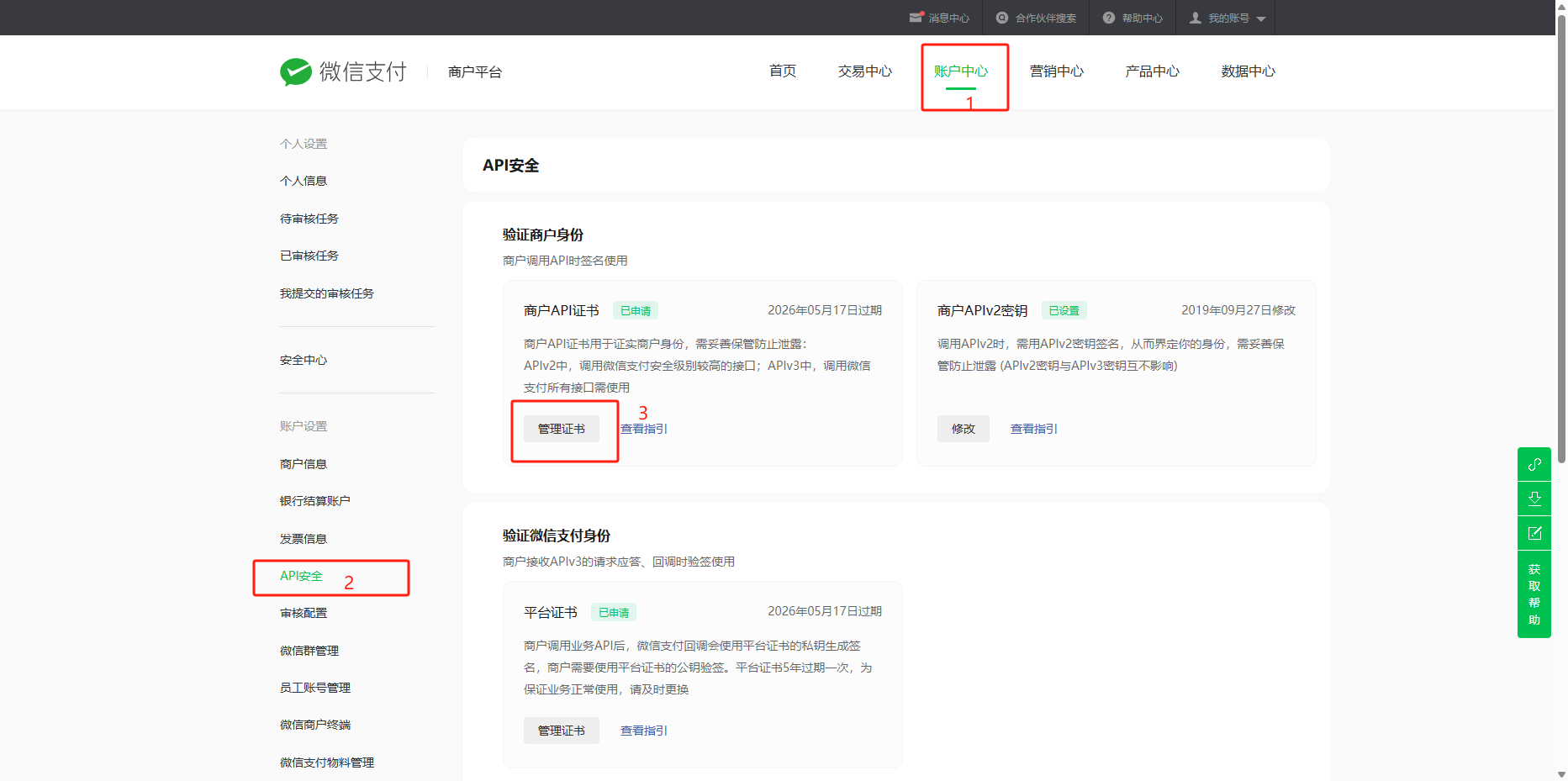The width and height of the screenshot is (1568, 781).
Task: Click the 获取帮助 floating button
Action: point(1534,594)
